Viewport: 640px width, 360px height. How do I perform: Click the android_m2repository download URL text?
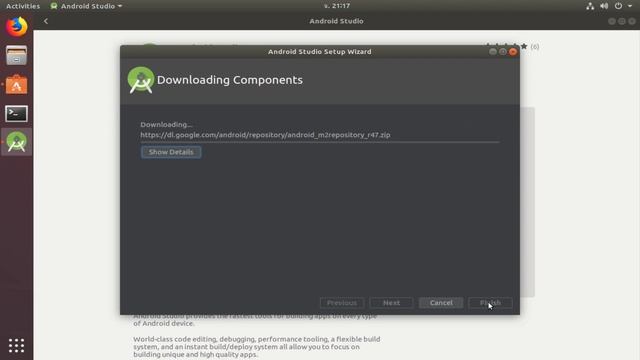[x=265, y=135]
